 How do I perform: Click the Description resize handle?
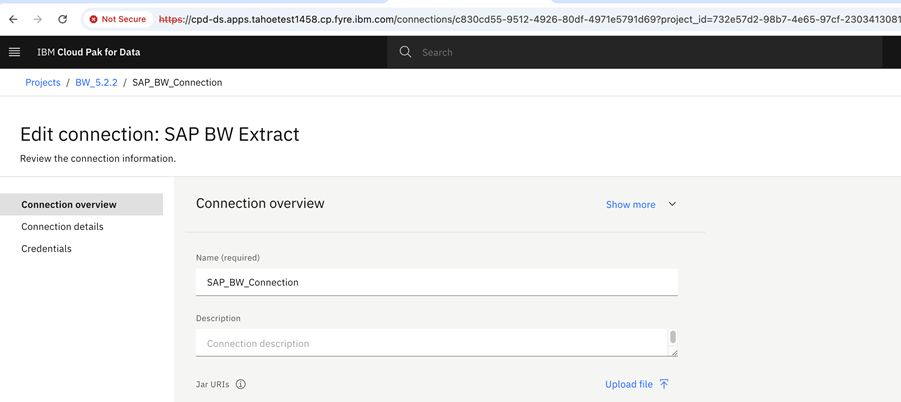(x=674, y=353)
